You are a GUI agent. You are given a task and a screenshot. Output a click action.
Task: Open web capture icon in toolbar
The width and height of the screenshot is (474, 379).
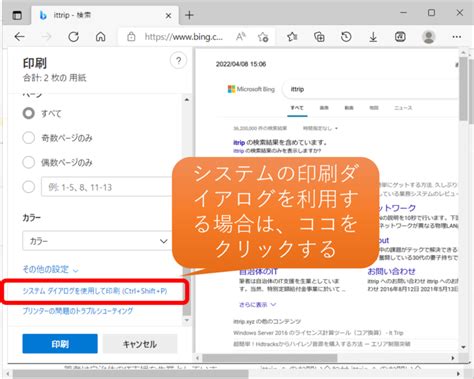click(400, 37)
